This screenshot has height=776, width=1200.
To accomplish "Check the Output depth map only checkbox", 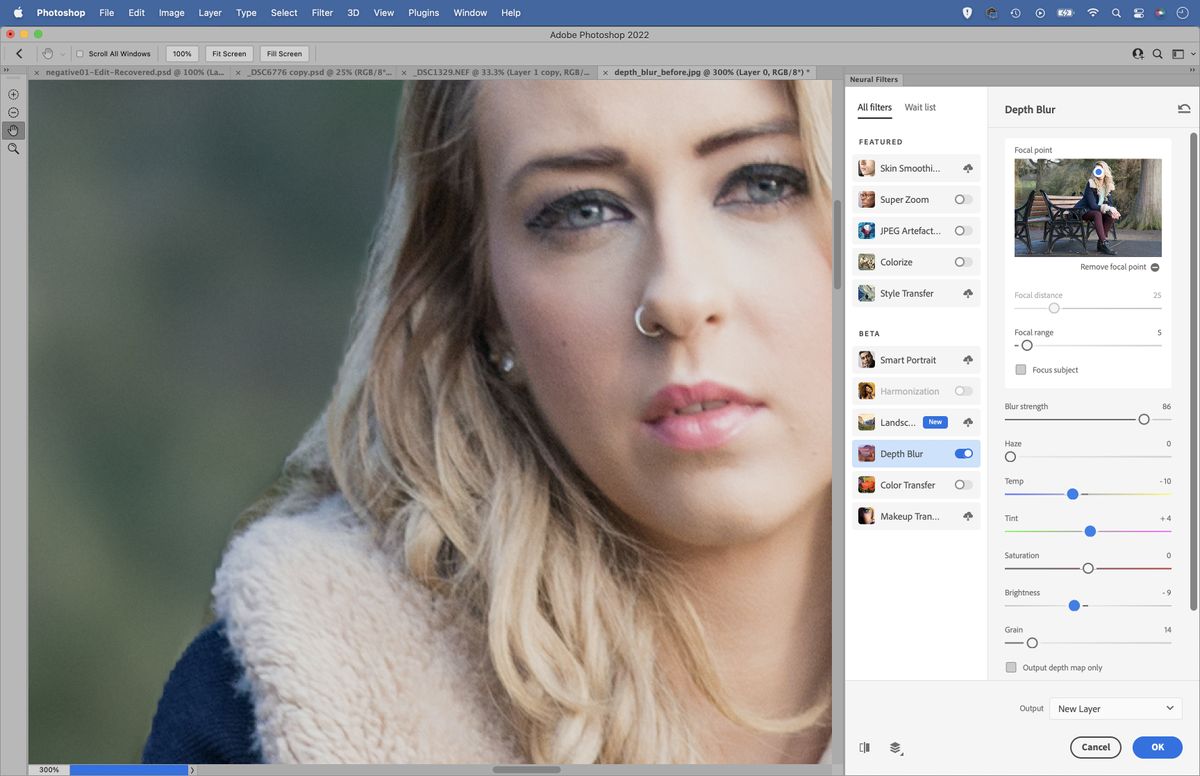I will [x=1011, y=667].
